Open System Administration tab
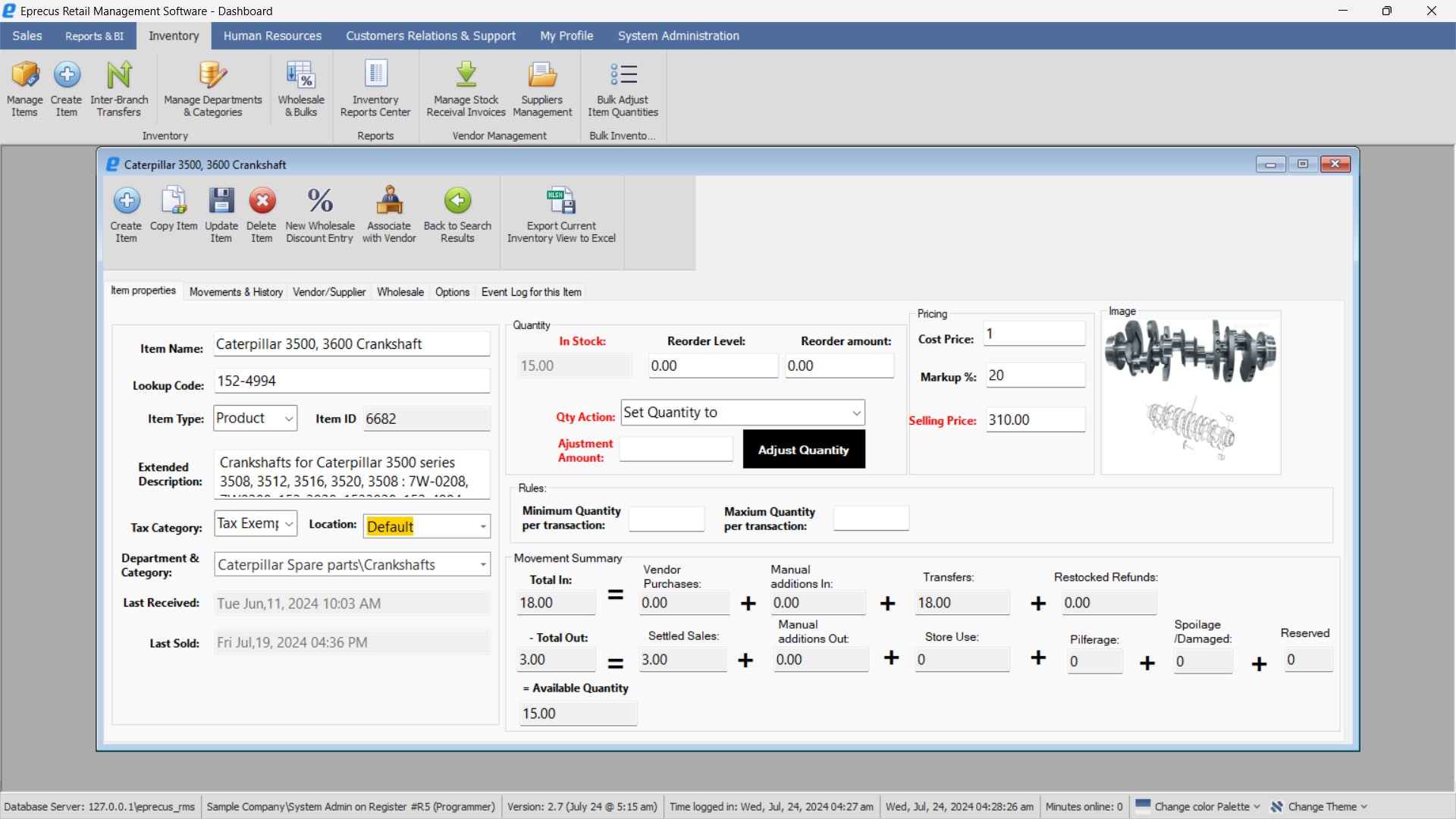The width and height of the screenshot is (1456, 819). tap(678, 36)
